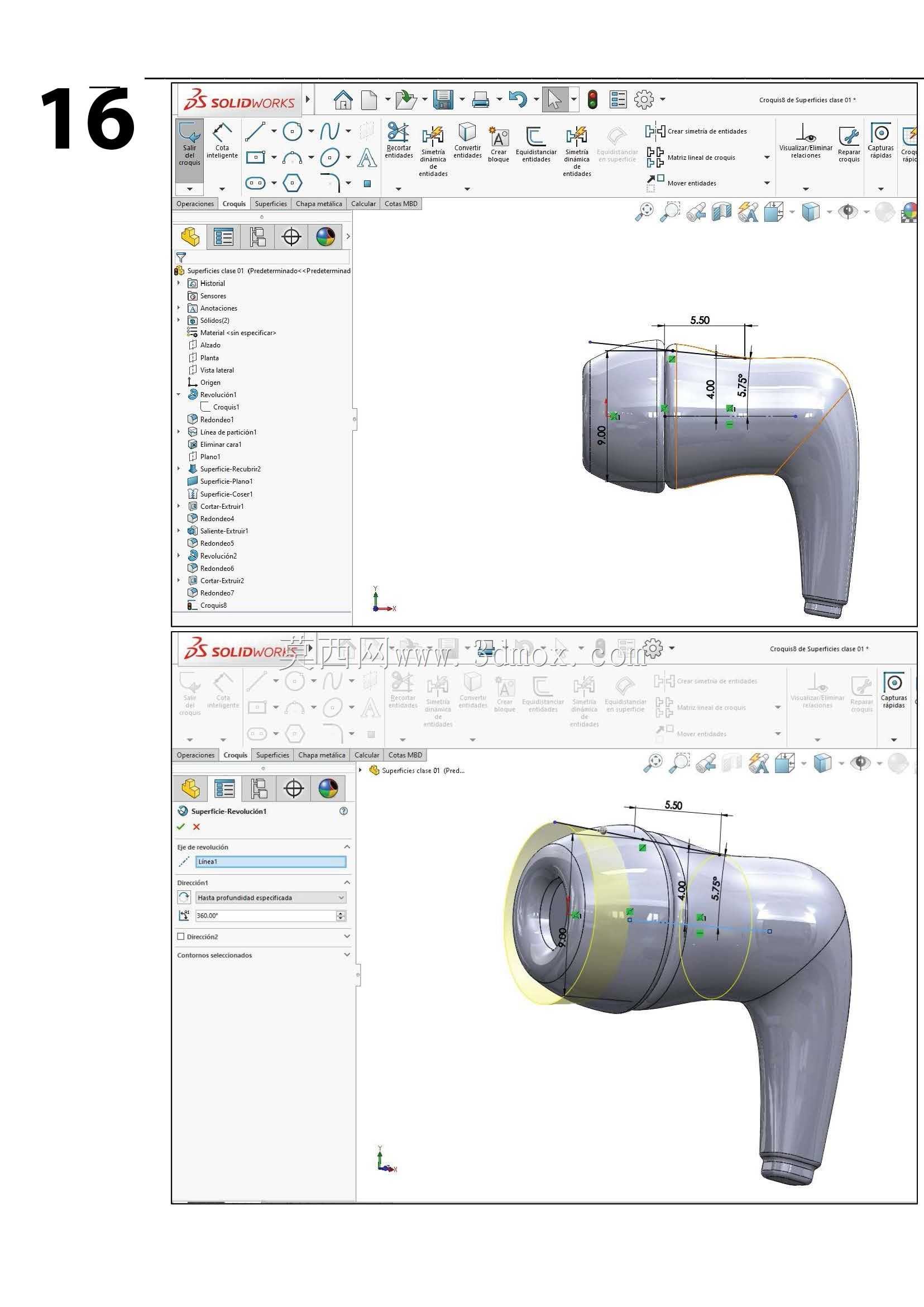Open help for Superficie-Revolución1 panel

coord(344,811)
